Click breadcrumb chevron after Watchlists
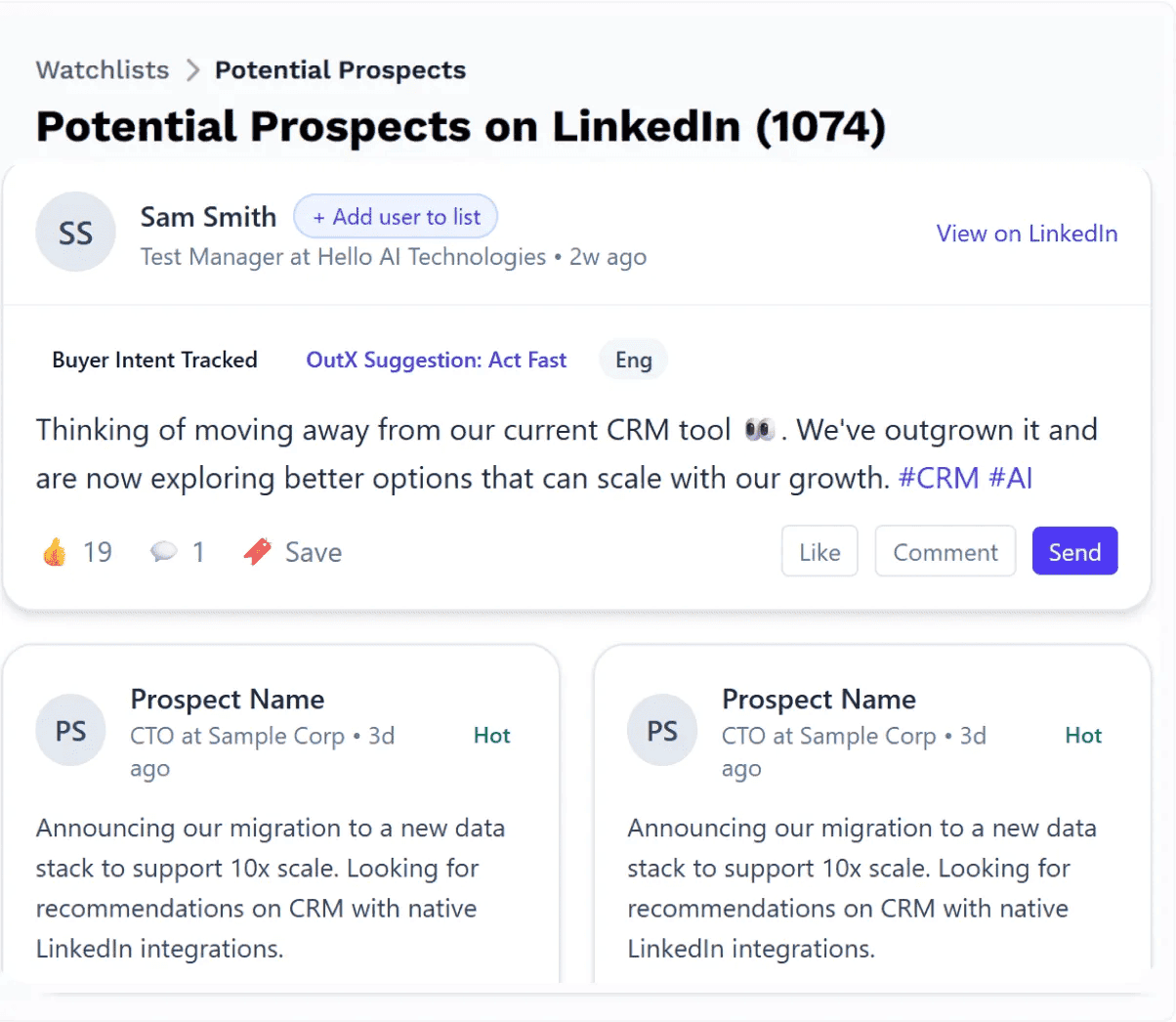This screenshot has height=1022, width=1176. click(192, 70)
